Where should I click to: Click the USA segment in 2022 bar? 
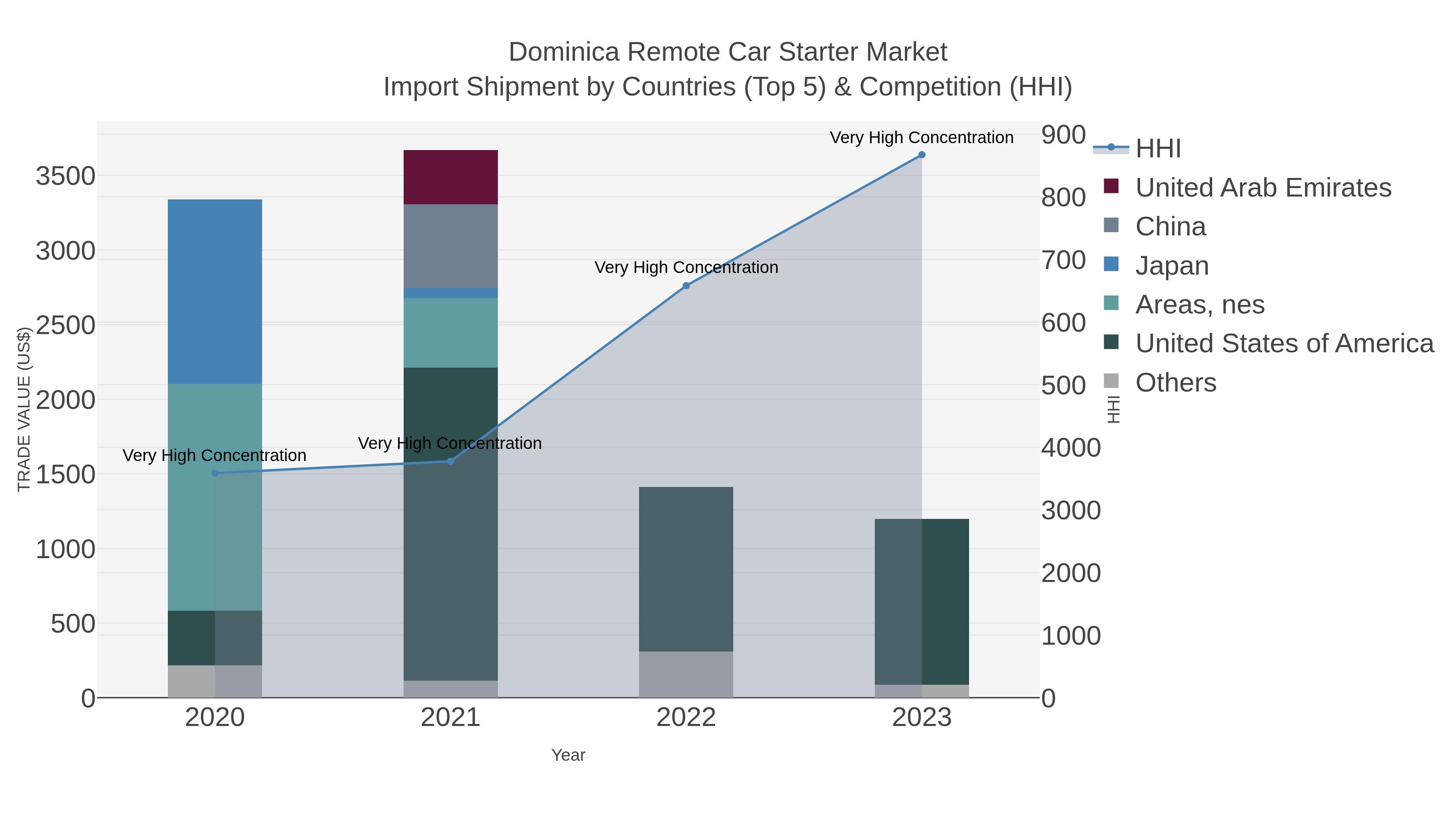click(x=686, y=569)
